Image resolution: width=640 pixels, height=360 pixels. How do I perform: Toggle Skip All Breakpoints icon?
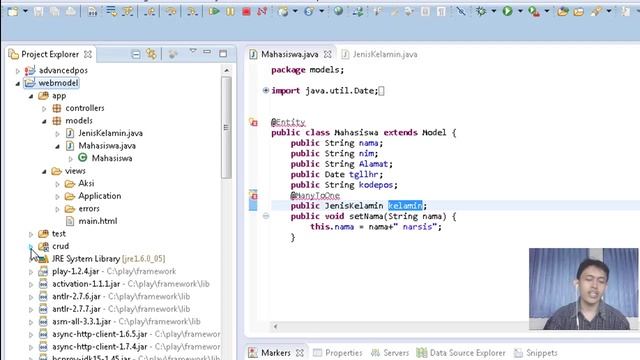tap(461, 11)
